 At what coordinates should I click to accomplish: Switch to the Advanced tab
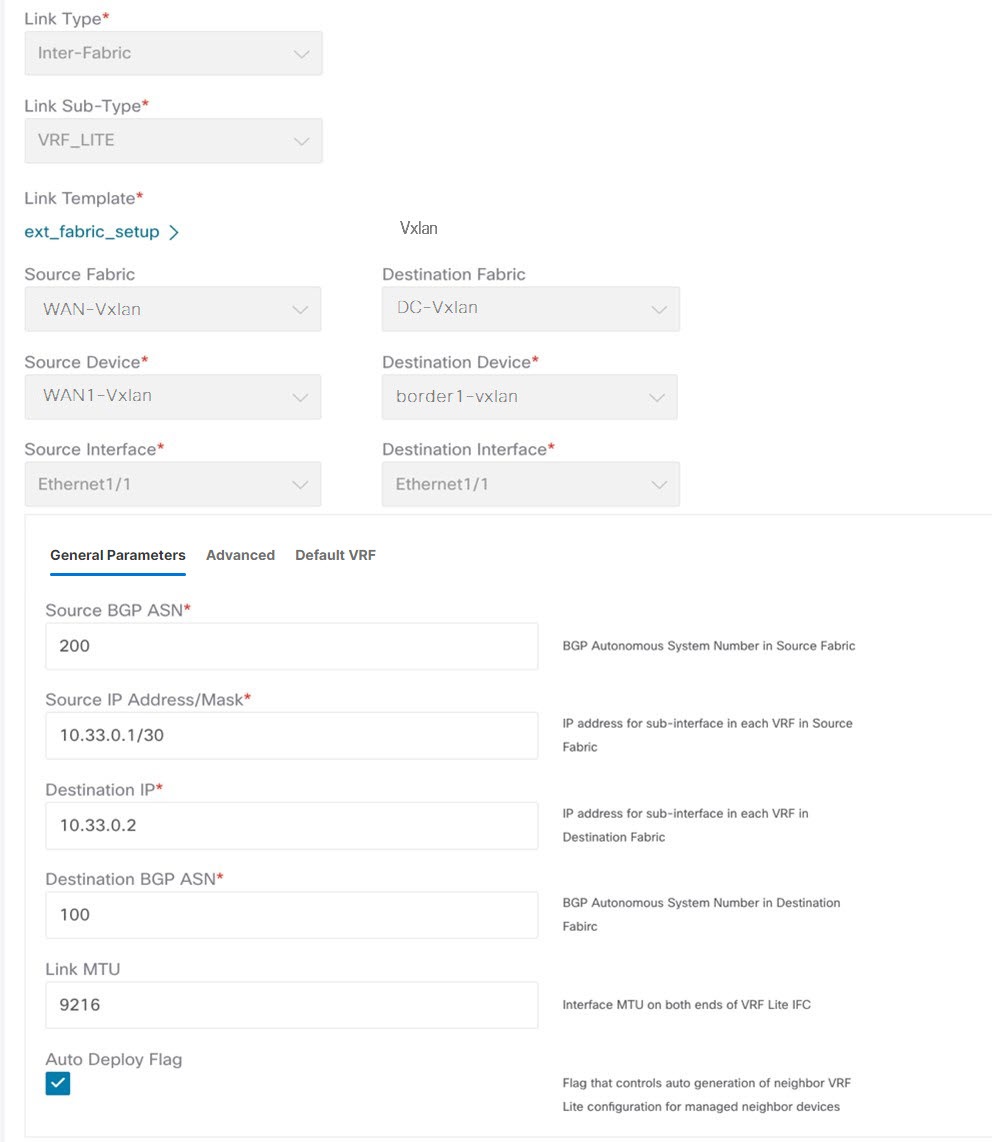pos(240,555)
